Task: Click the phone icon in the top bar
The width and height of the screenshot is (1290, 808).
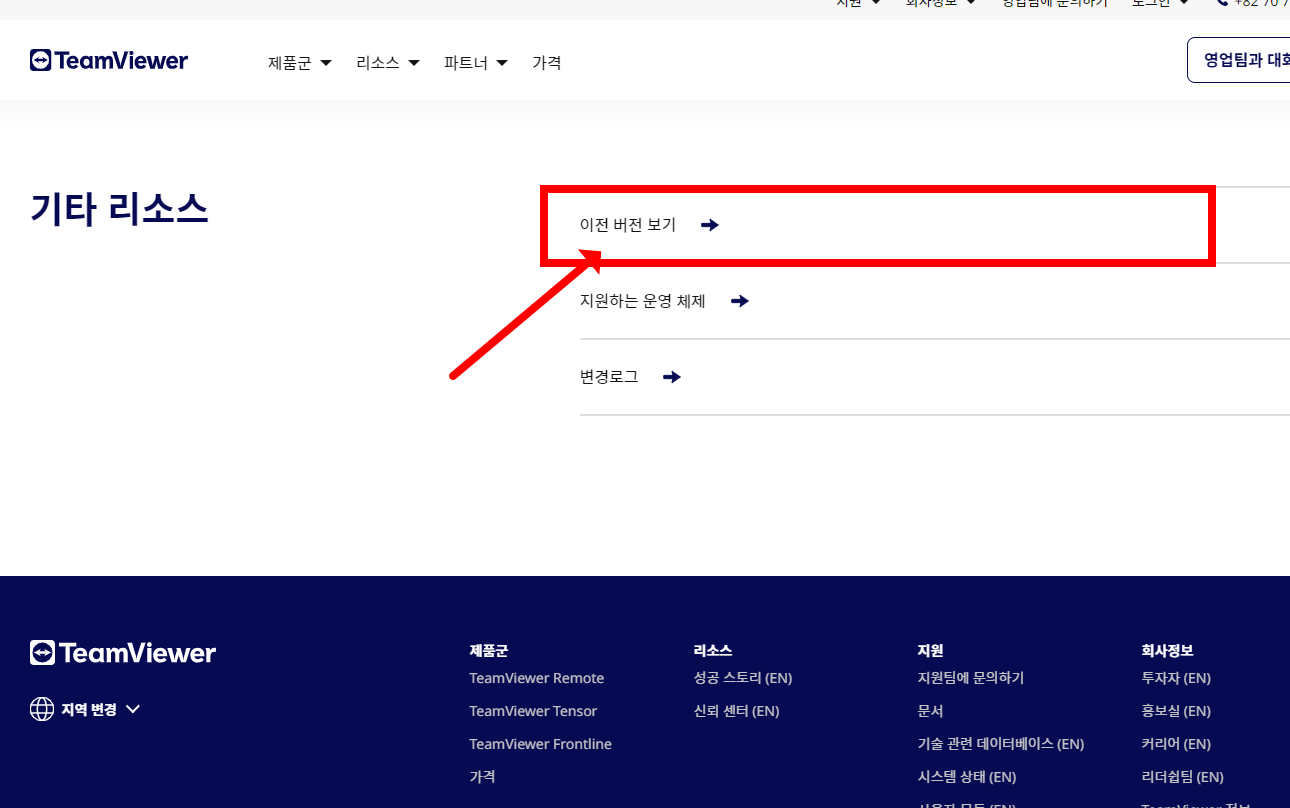Action: 1222,4
